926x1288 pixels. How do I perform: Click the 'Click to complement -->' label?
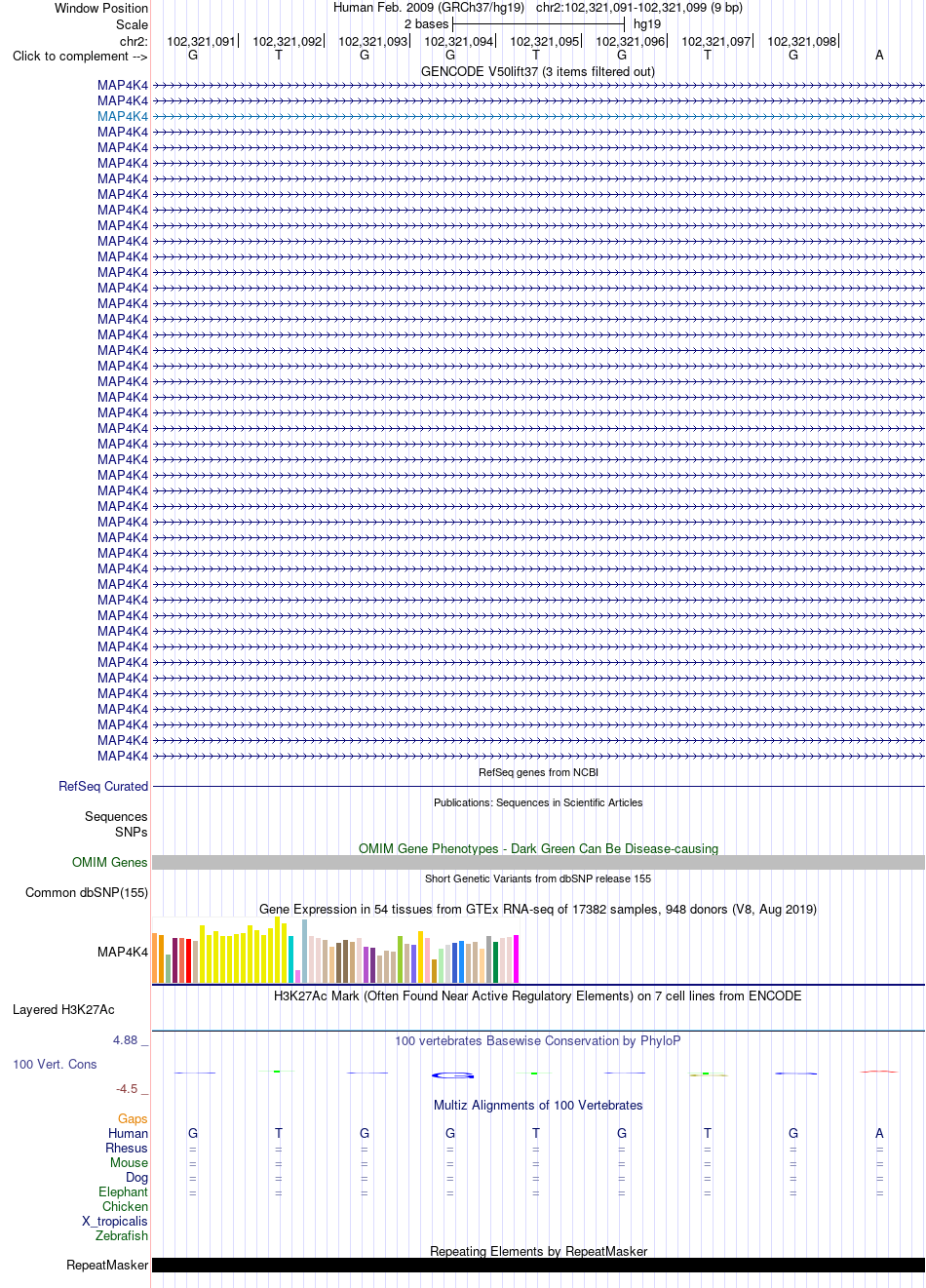(80, 56)
